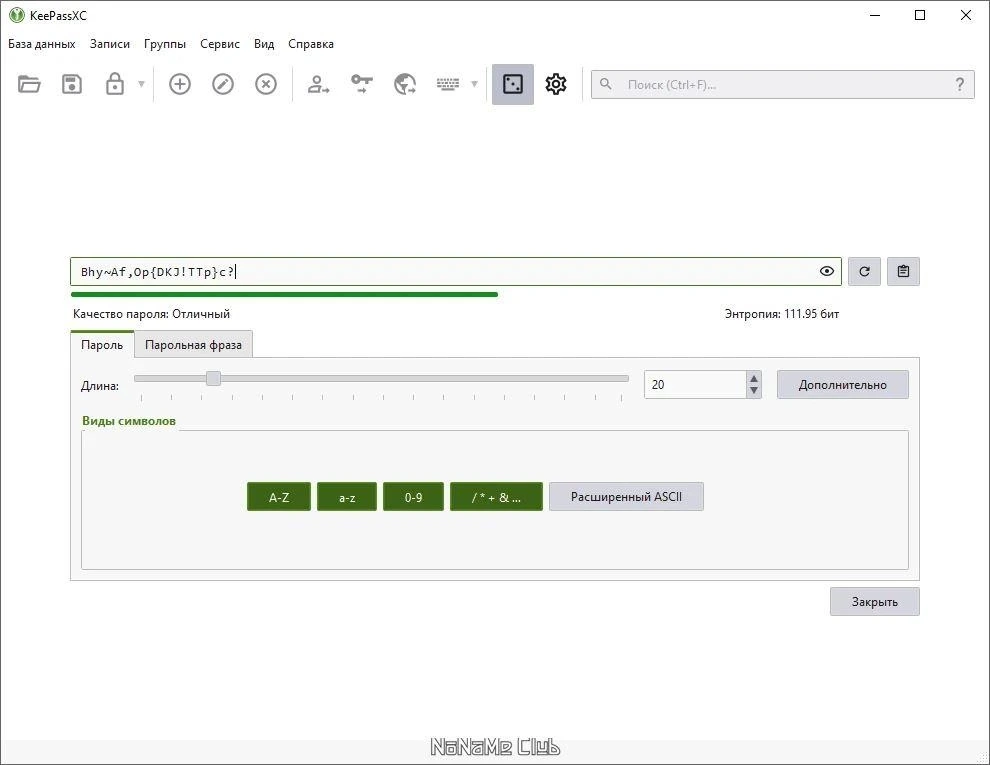Open the Вид menu
This screenshot has height=765, width=990.
(264, 44)
